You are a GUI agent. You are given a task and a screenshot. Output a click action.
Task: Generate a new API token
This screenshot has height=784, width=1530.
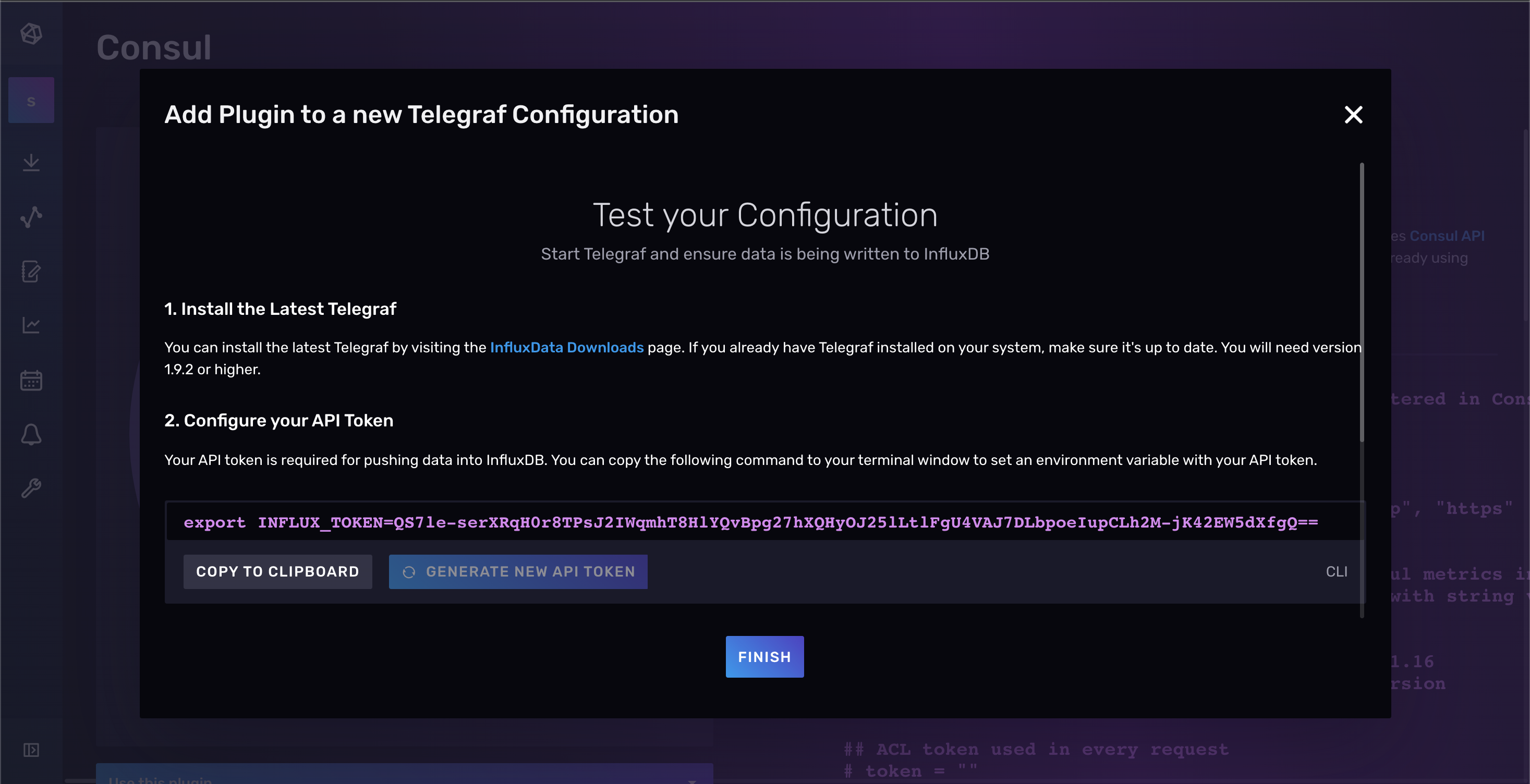pyautogui.click(x=517, y=572)
